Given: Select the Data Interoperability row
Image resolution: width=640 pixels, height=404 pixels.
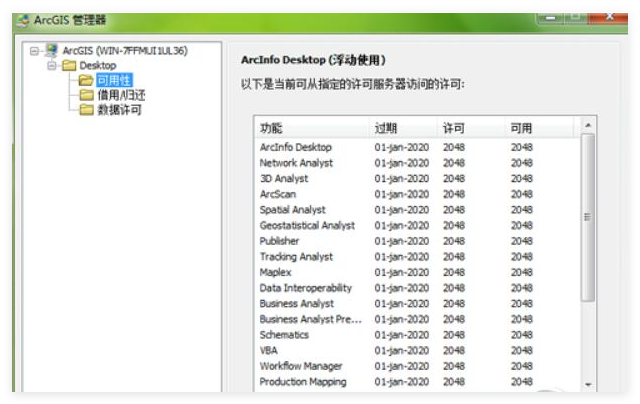Looking at the screenshot, I should (x=416, y=288).
